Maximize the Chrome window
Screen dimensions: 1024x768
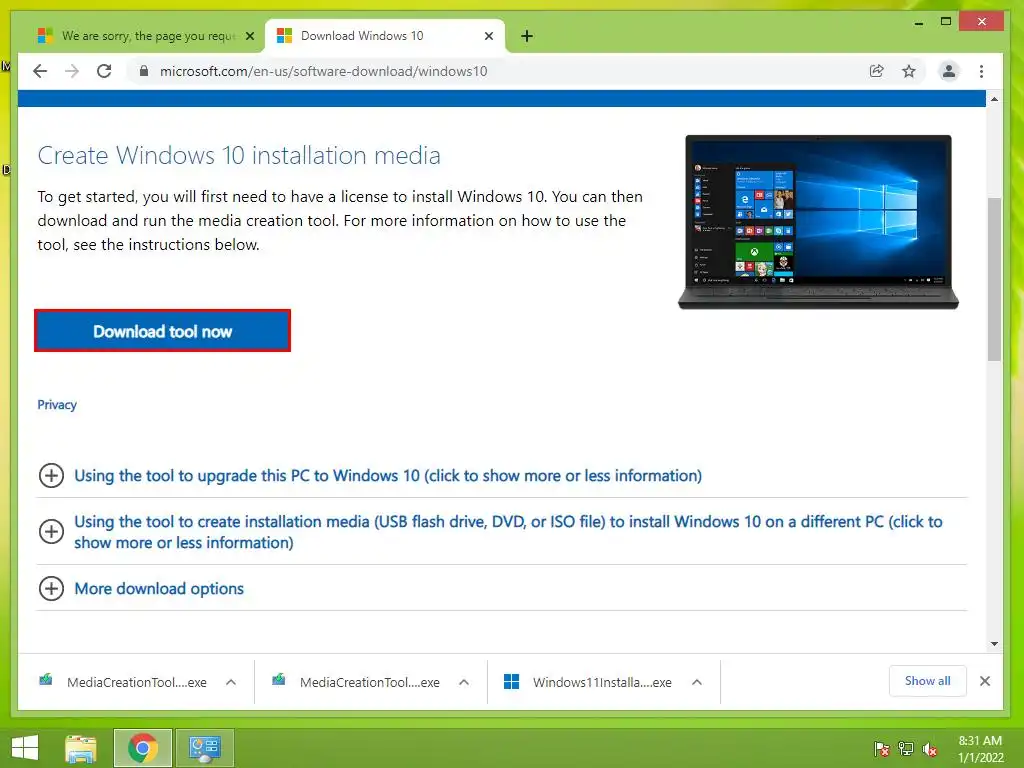(946, 22)
